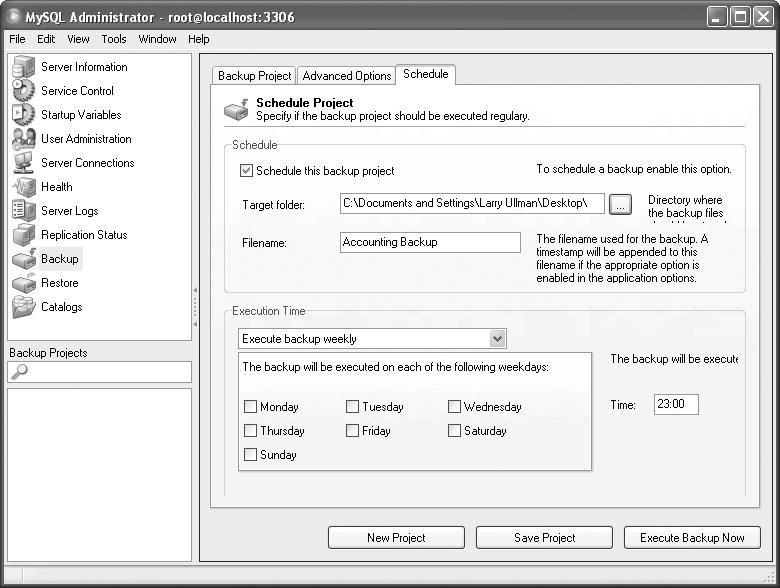Click the Server Logs icon
The height and width of the screenshot is (588, 780).
[23, 210]
